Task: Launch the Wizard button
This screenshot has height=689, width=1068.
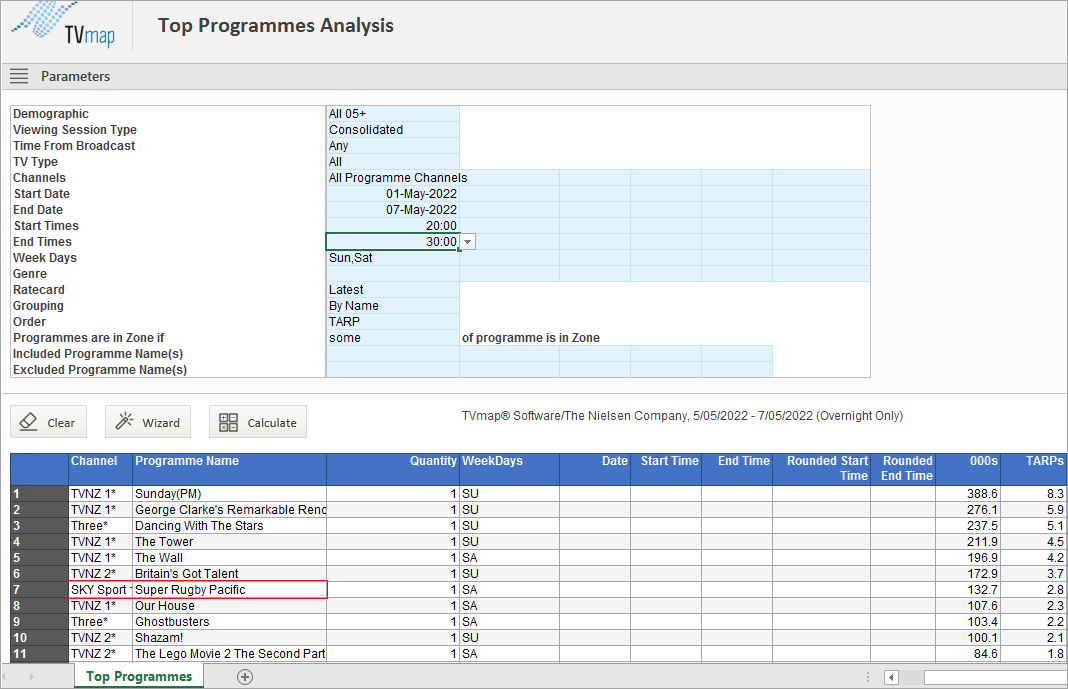Action: click(x=148, y=422)
